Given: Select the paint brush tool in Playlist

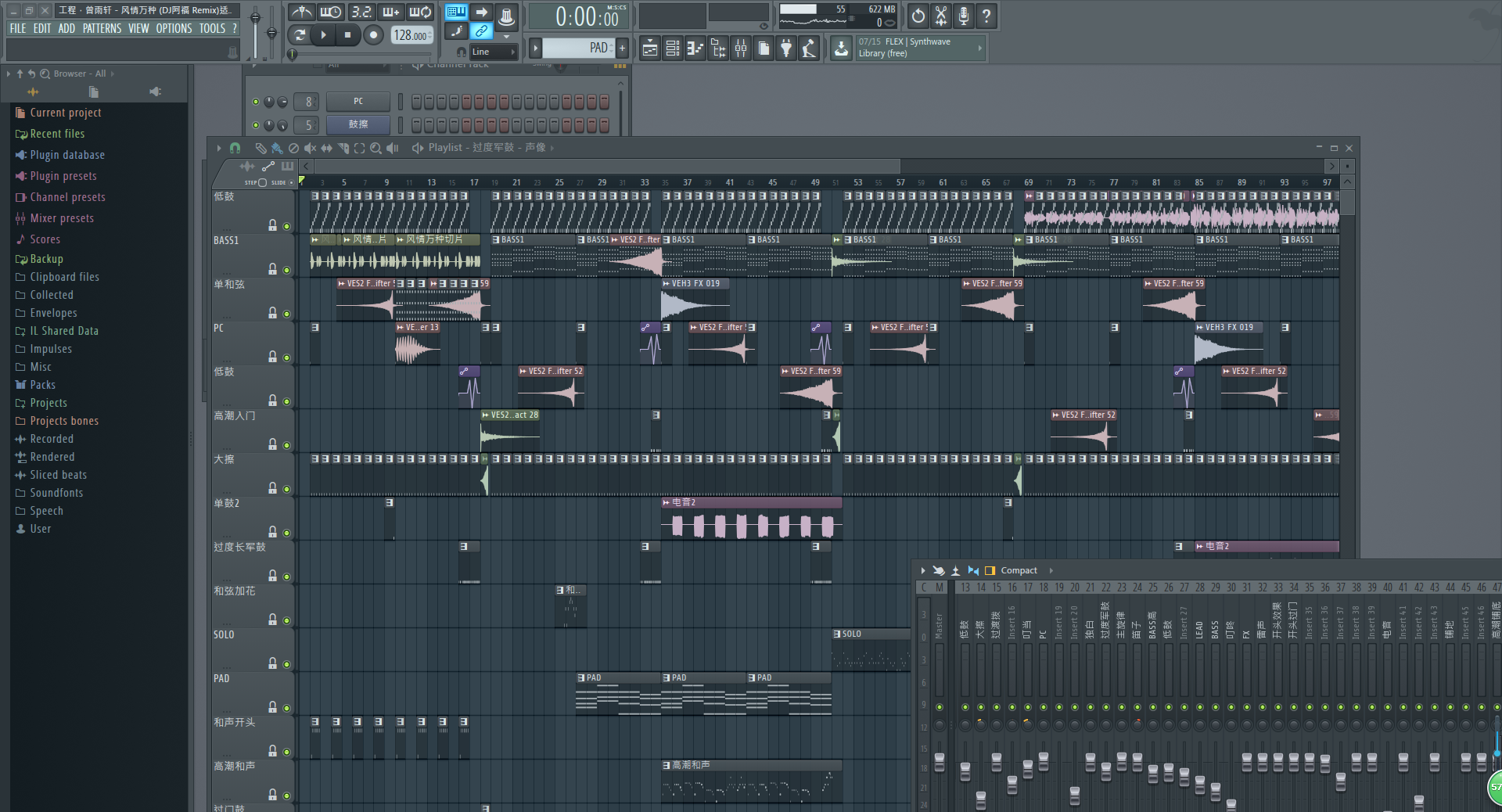Looking at the screenshot, I should [277, 148].
